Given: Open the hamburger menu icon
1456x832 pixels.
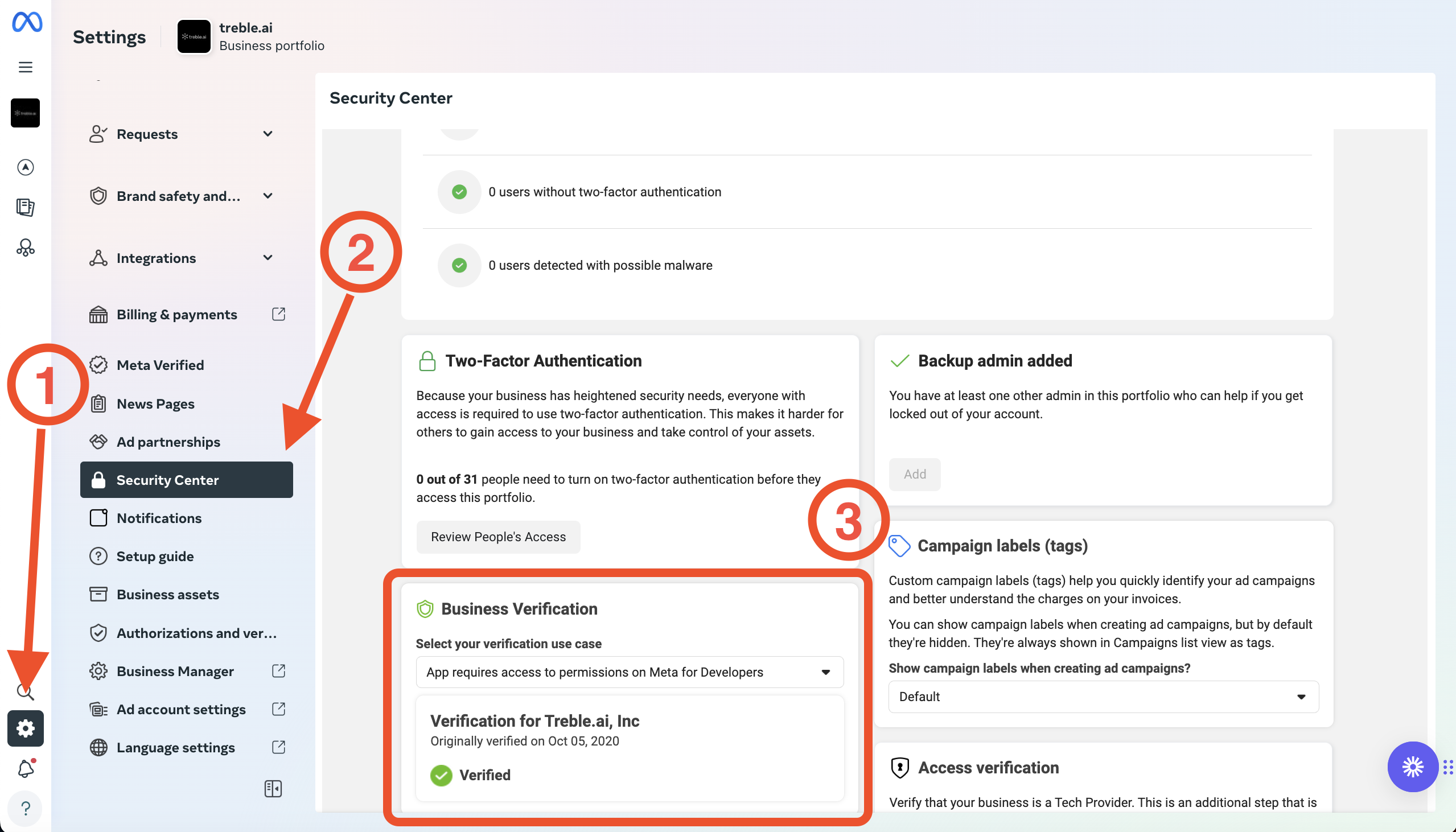Looking at the screenshot, I should [x=25, y=67].
